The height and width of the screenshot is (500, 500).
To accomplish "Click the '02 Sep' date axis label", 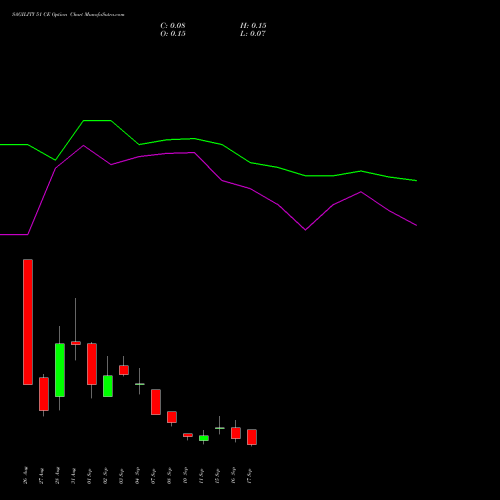I will click(106, 475).
